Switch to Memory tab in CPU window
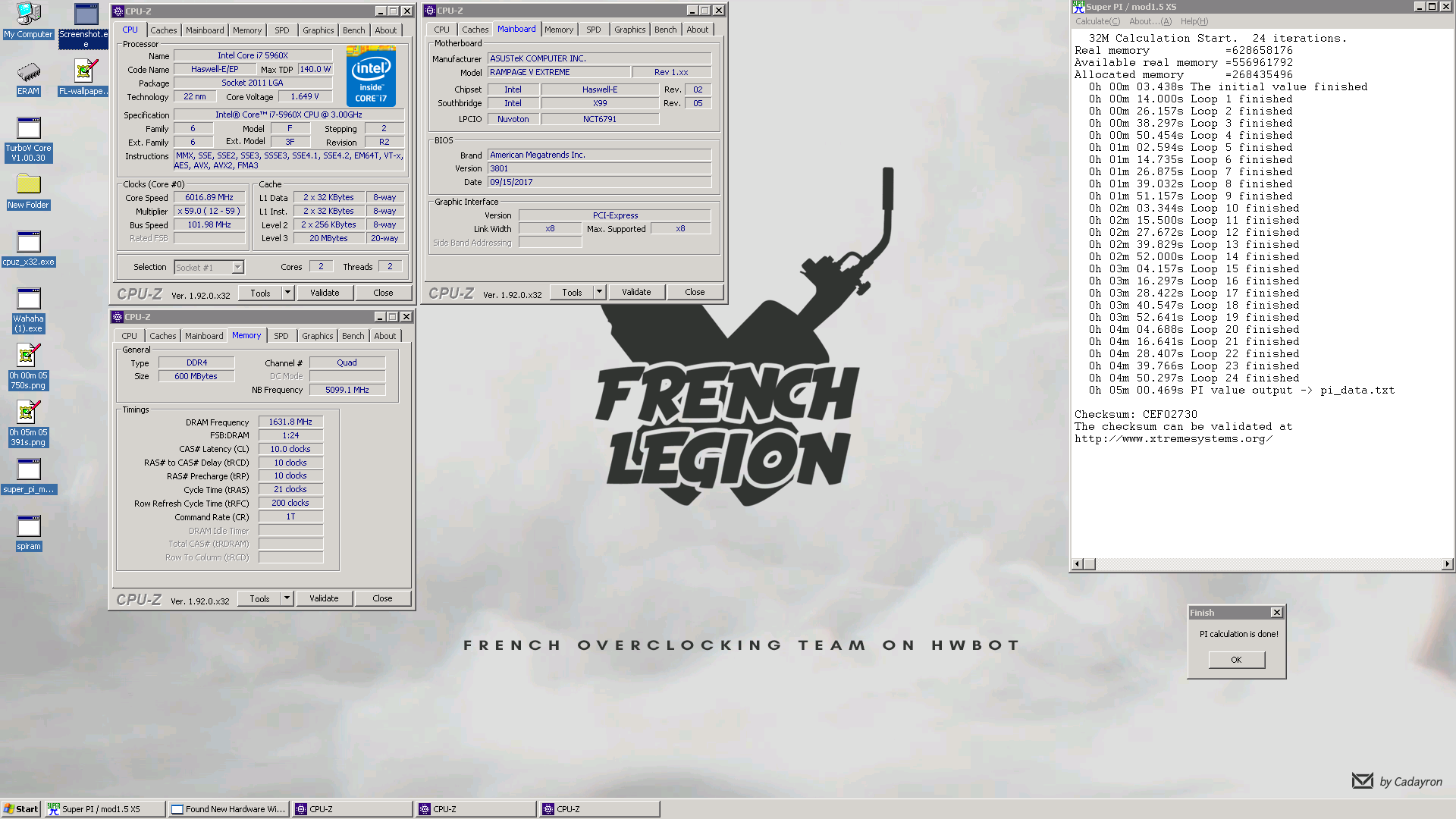Screen dimensions: 1456x819 tap(247, 30)
